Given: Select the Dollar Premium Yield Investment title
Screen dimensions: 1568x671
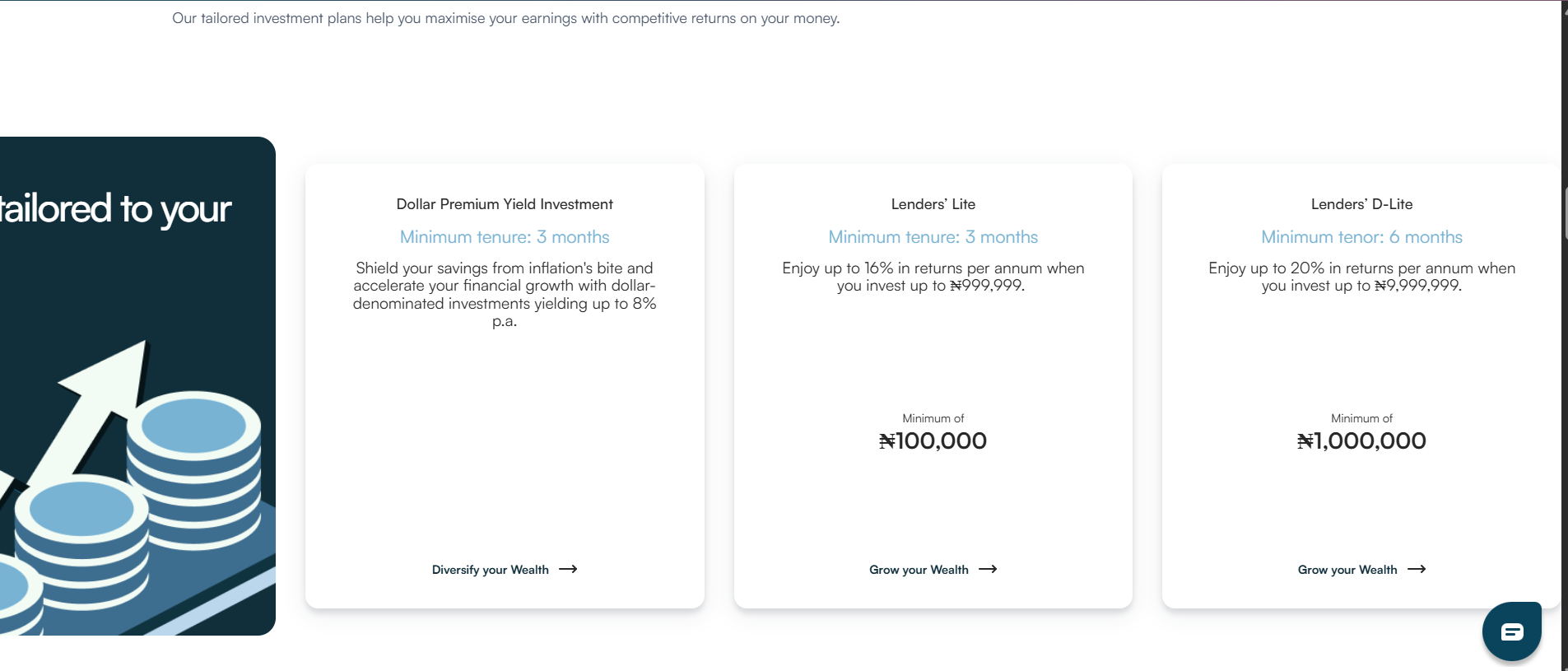Looking at the screenshot, I should coord(505,204).
